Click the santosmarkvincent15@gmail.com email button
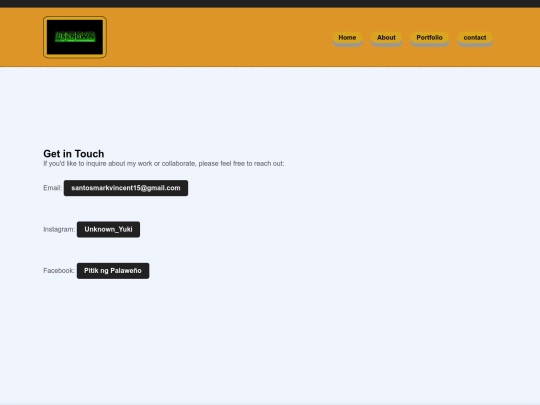 (x=126, y=188)
